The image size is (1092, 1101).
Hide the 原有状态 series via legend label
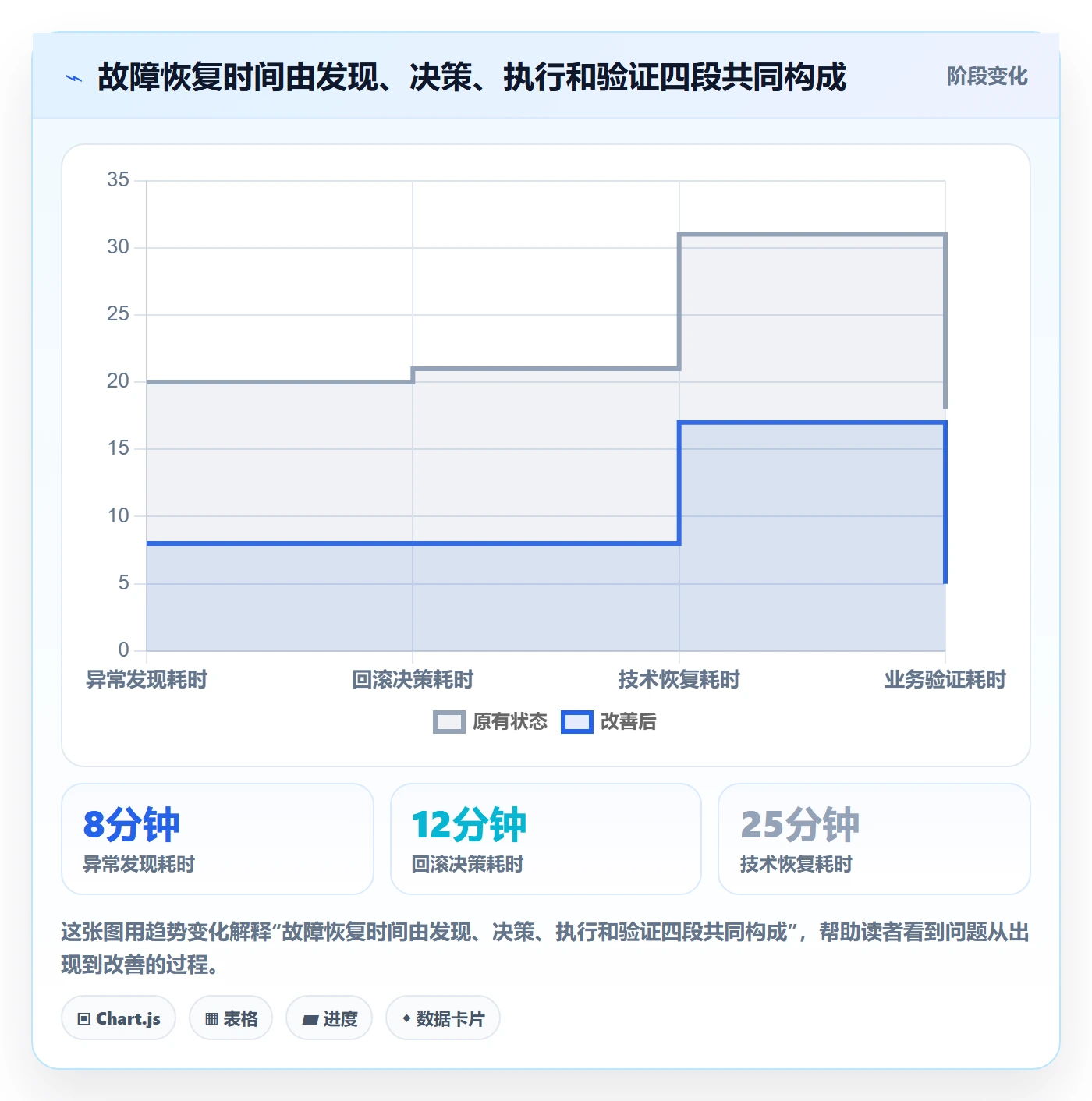point(510,722)
